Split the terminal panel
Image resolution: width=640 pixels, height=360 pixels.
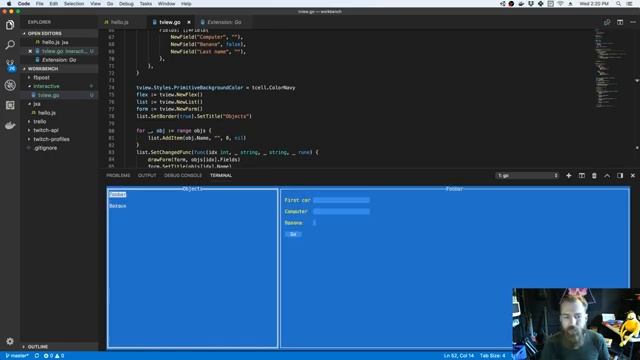(x=582, y=176)
